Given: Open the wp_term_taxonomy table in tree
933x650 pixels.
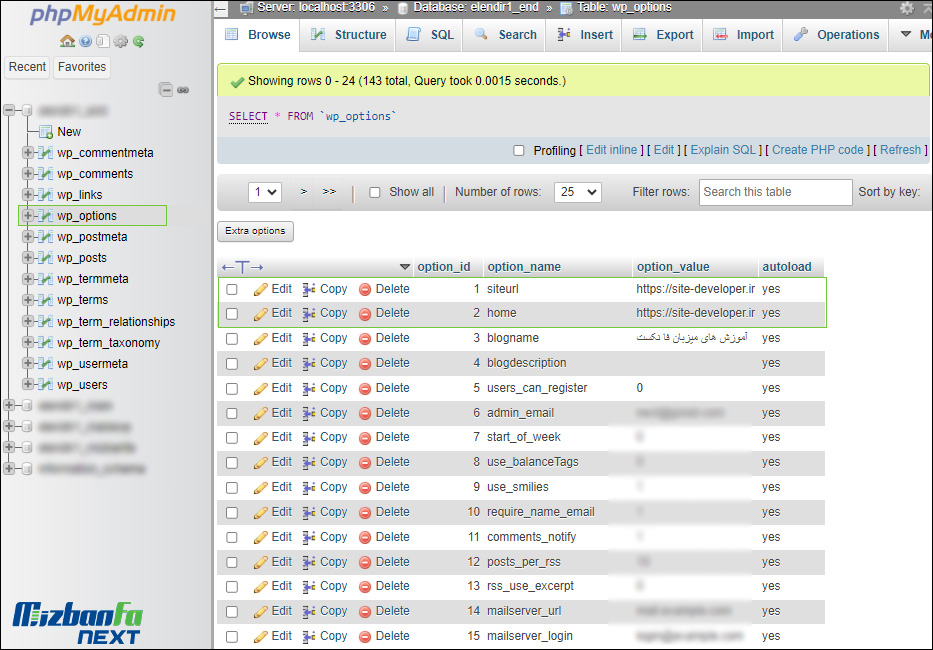Looking at the screenshot, I should [x=108, y=343].
